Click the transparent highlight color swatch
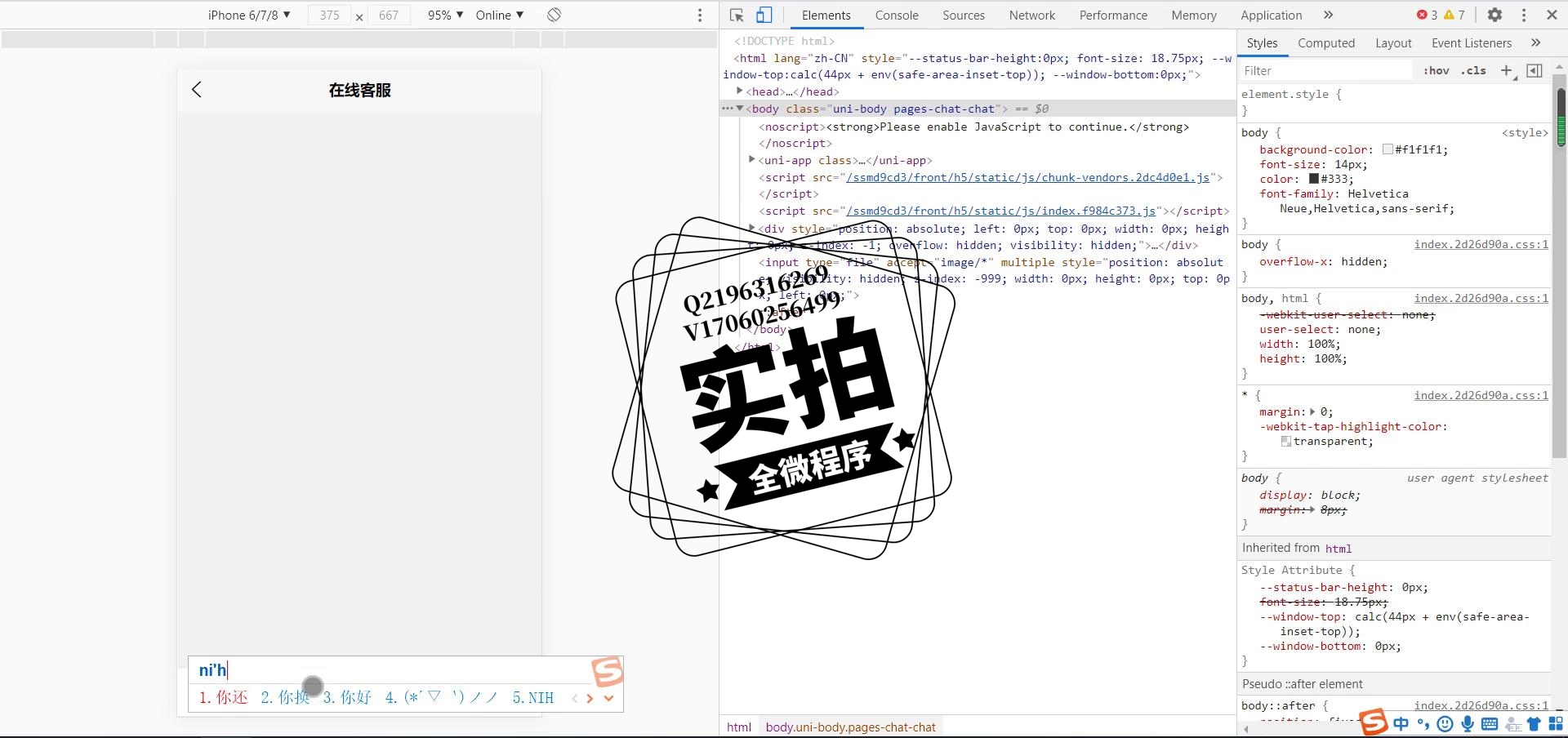The height and width of the screenshot is (738, 1568). click(1286, 441)
